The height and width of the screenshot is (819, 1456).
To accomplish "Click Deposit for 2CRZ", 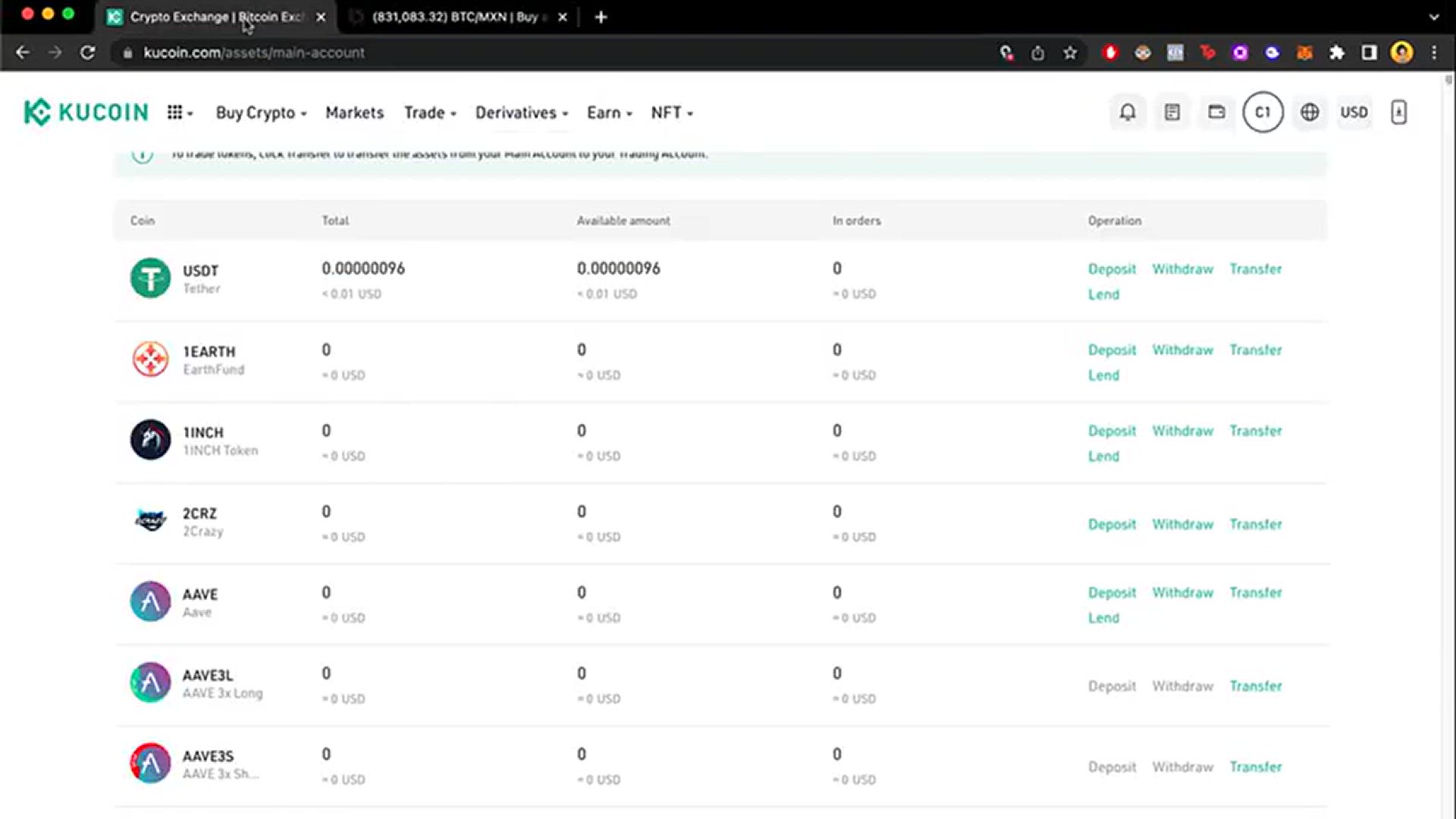I will tap(1112, 525).
